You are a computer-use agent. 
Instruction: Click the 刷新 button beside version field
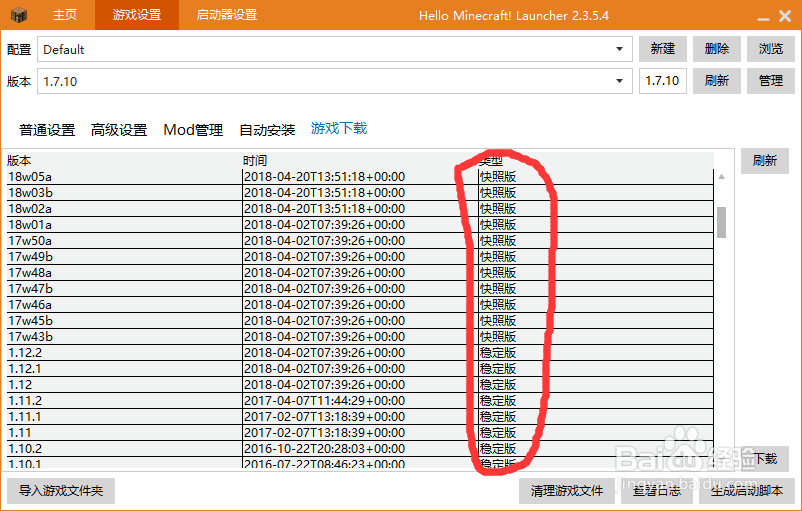point(717,81)
